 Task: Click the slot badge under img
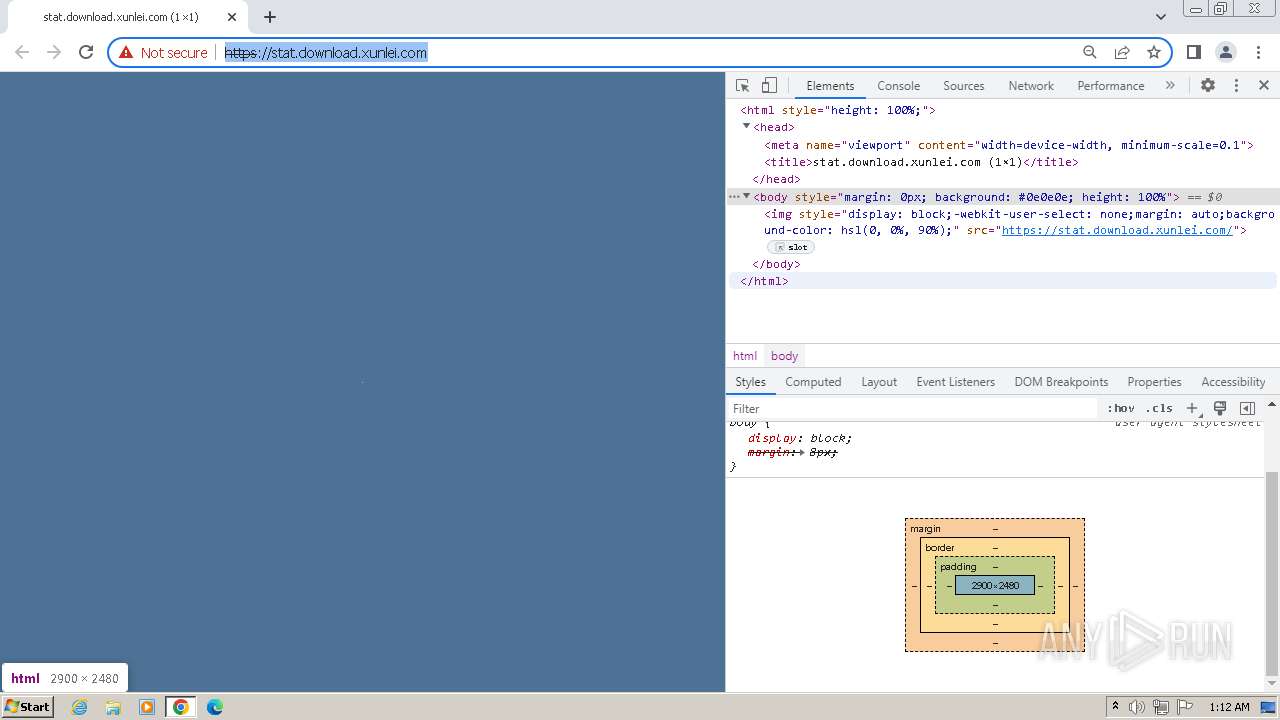tap(791, 247)
